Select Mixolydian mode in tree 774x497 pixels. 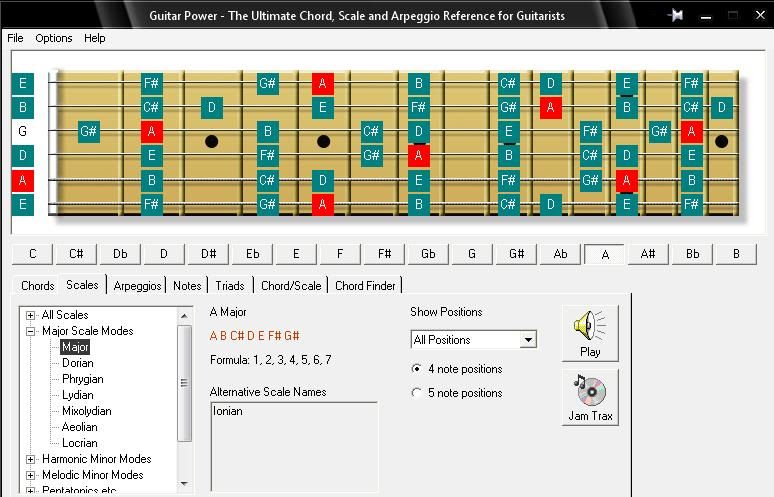pyautogui.click(x=86, y=411)
